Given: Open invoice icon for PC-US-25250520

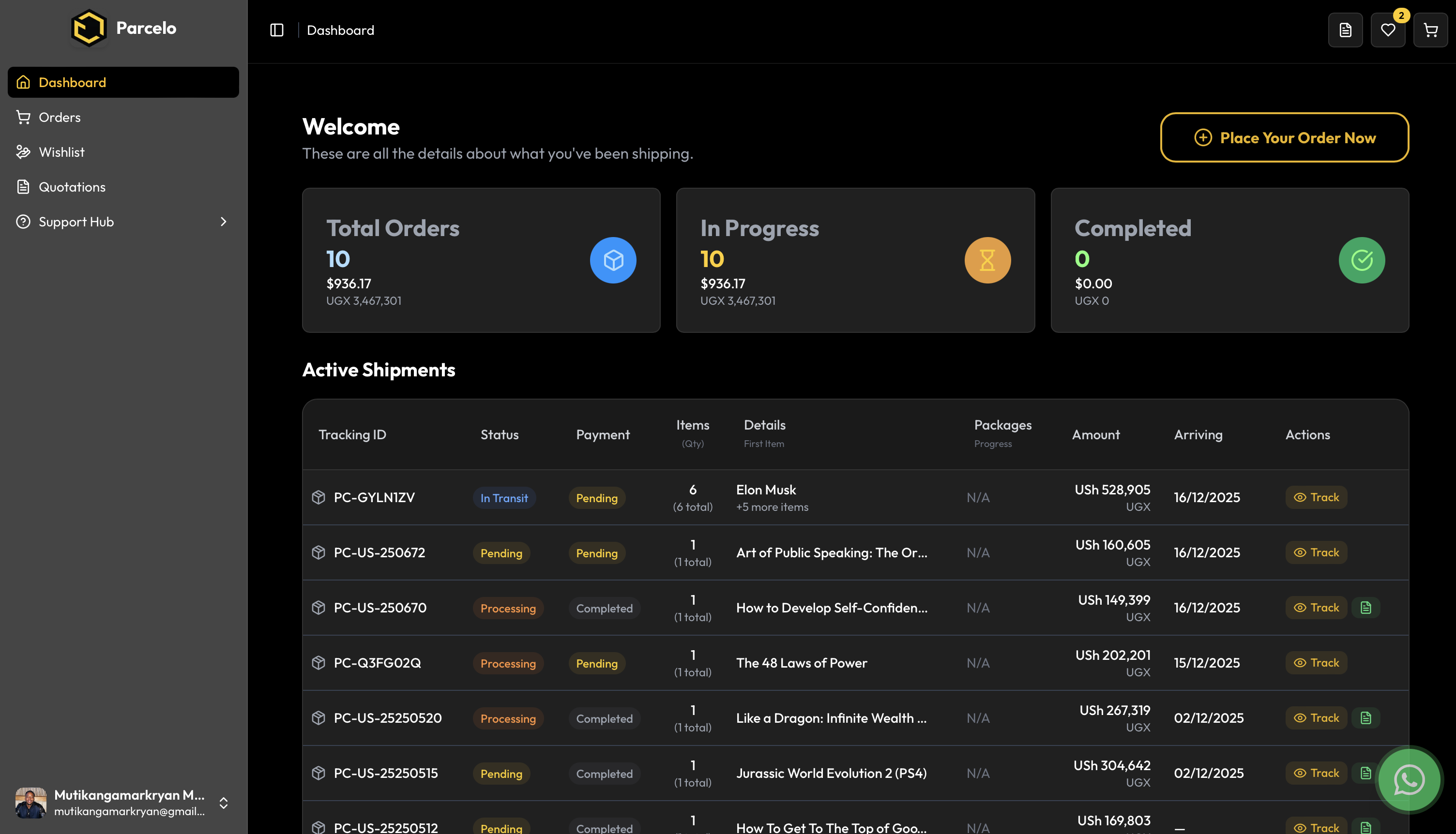Looking at the screenshot, I should point(1365,718).
